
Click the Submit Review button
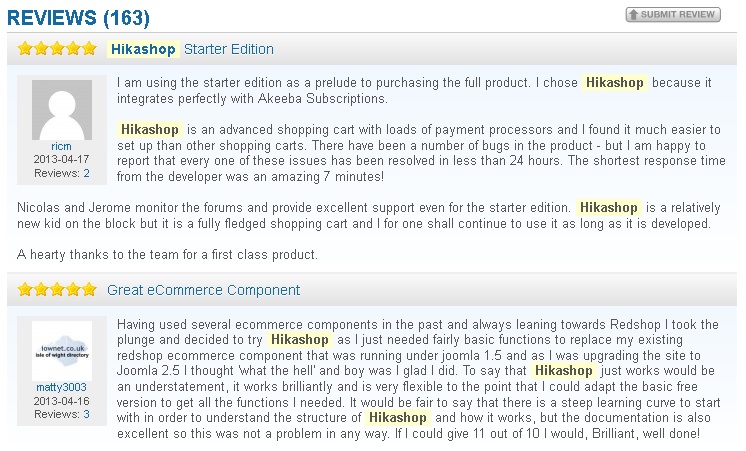(x=672, y=14)
